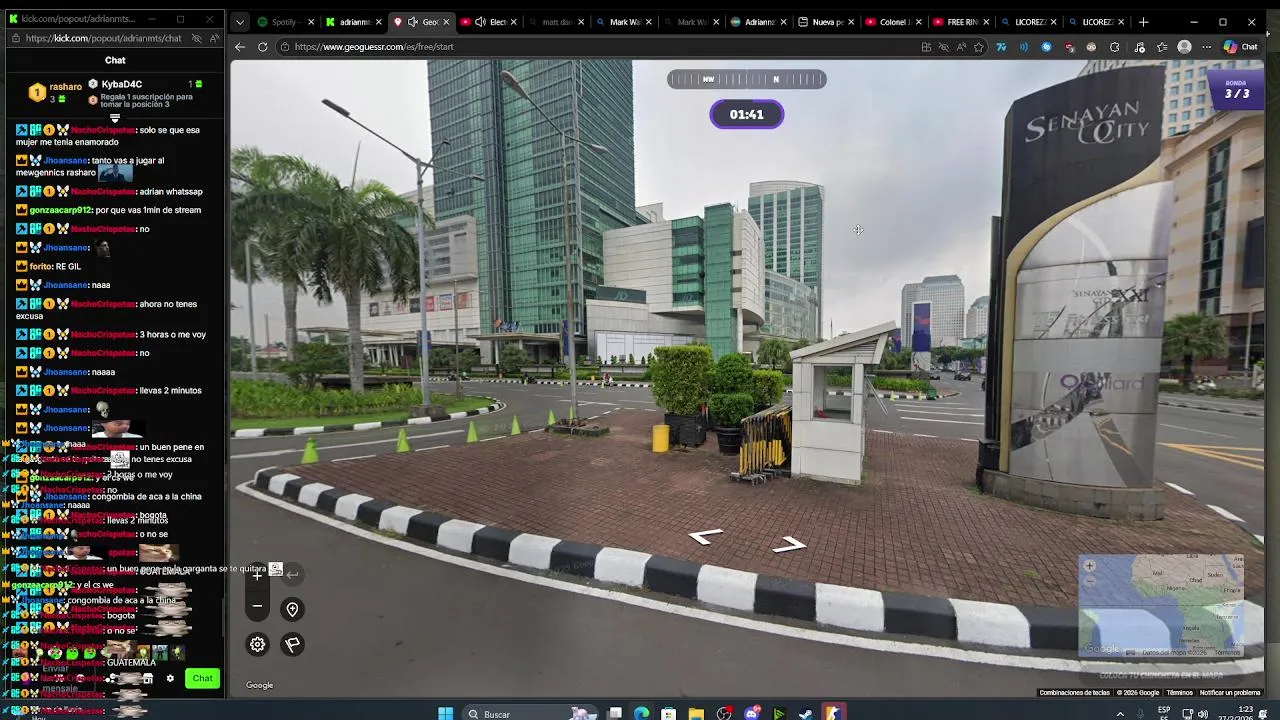Open rasharo leaderboard entry

(56, 92)
